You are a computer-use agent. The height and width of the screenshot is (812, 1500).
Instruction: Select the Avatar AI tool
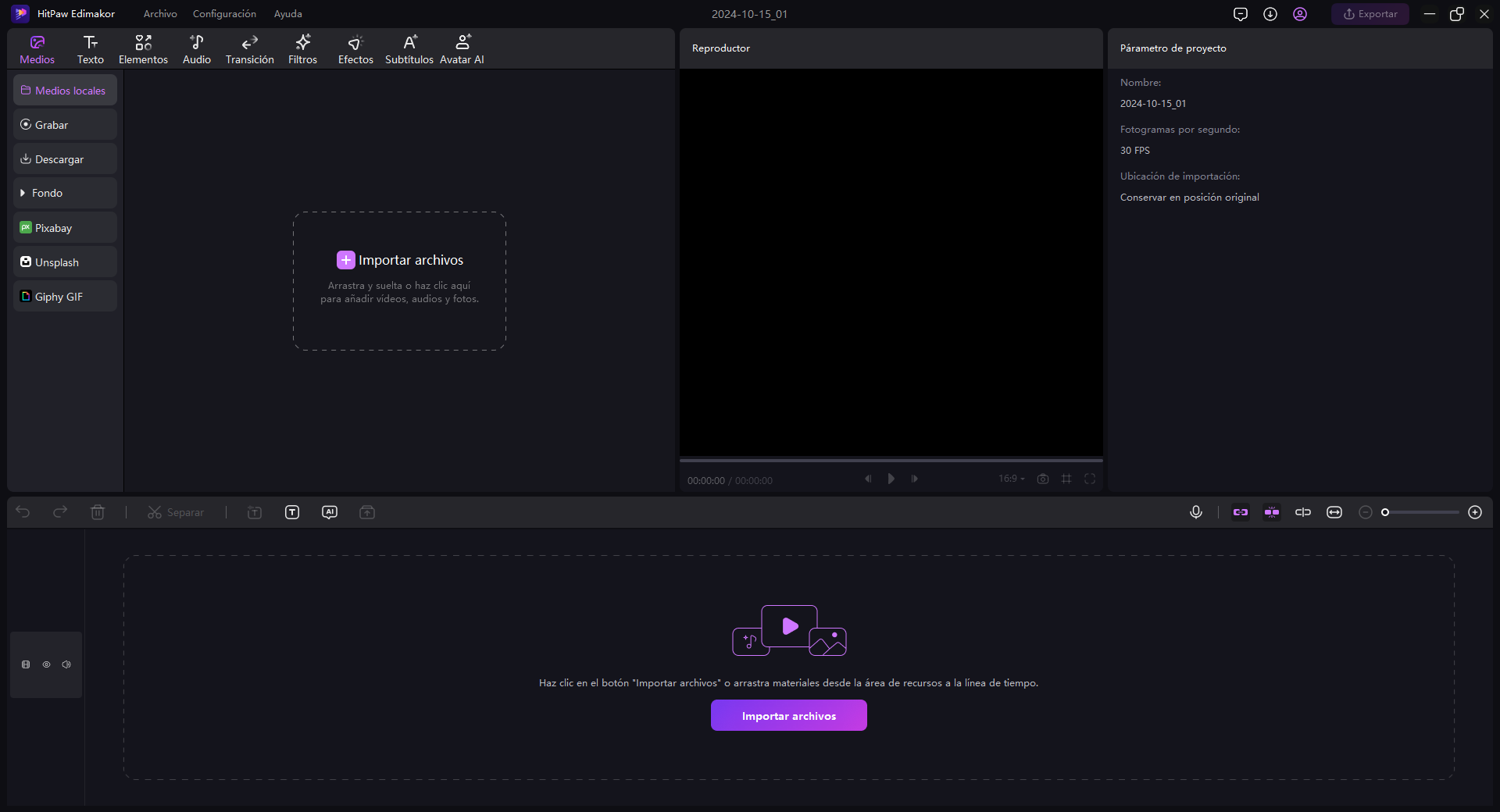point(462,48)
